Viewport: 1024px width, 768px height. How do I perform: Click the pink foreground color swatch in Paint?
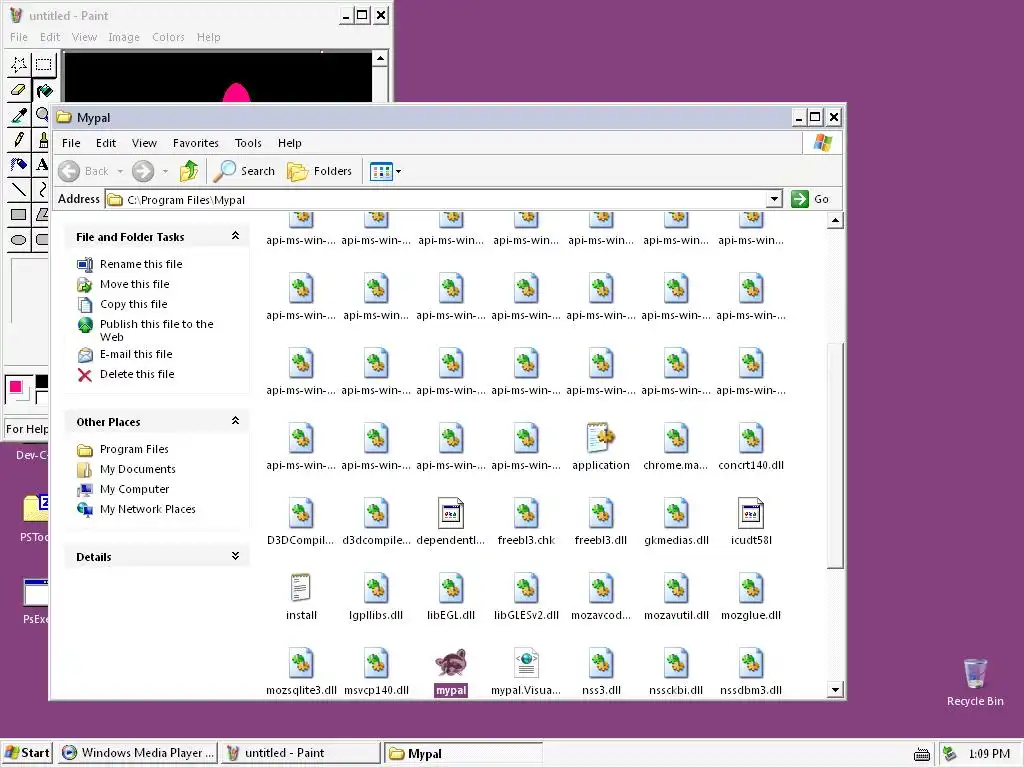click(16, 387)
